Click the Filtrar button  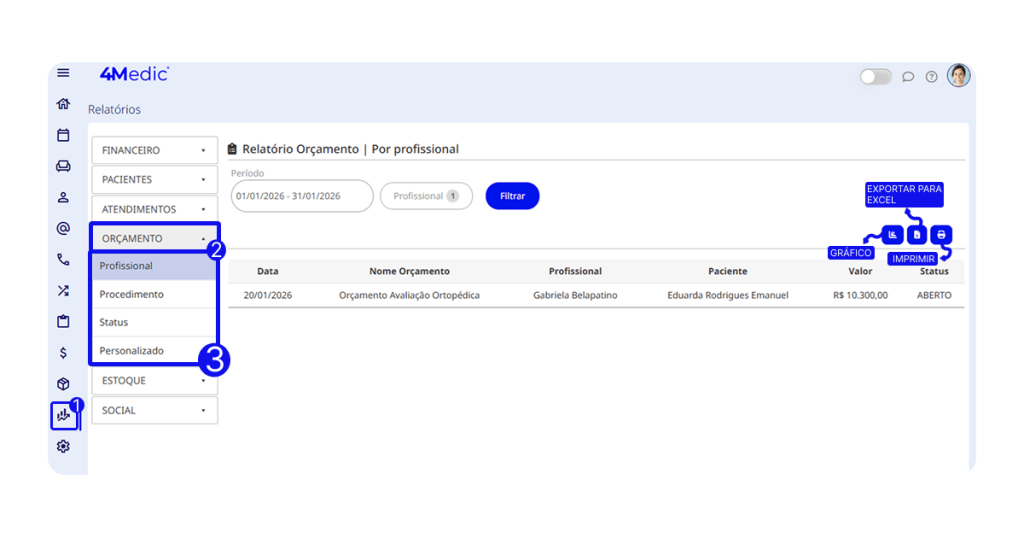click(x=512, y=196)
